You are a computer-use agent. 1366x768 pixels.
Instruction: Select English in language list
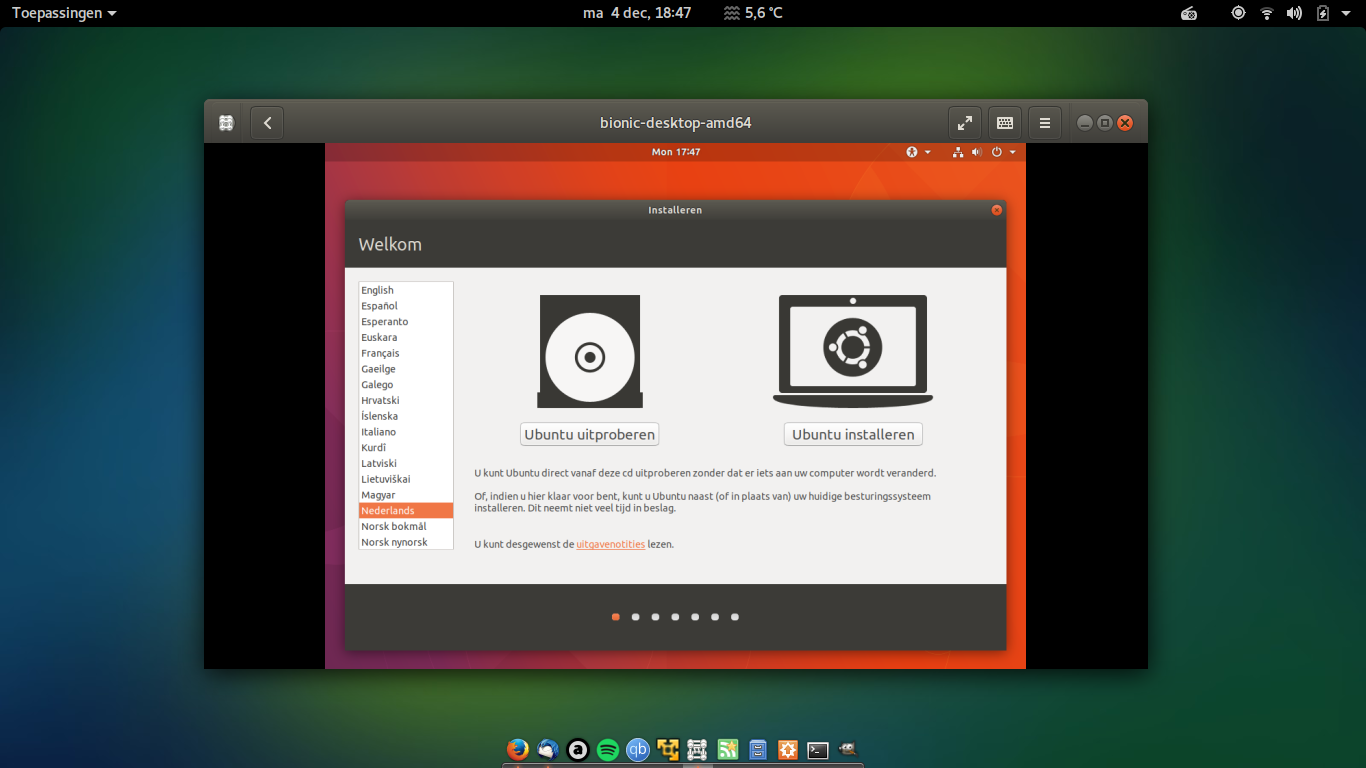(x=406, y=290)
